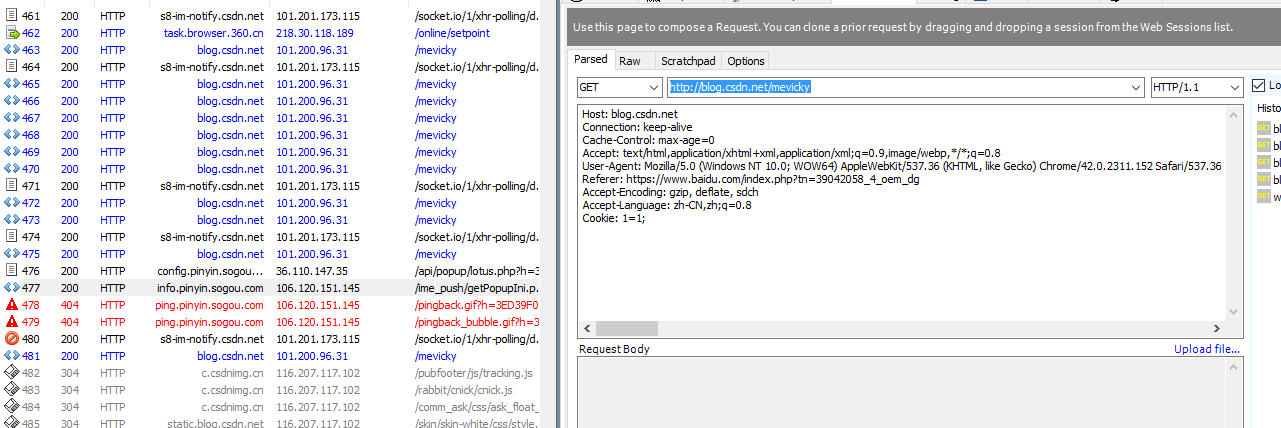Select result code 304 in session 483
The image size is (1281, 428).
tap(69, 390)
